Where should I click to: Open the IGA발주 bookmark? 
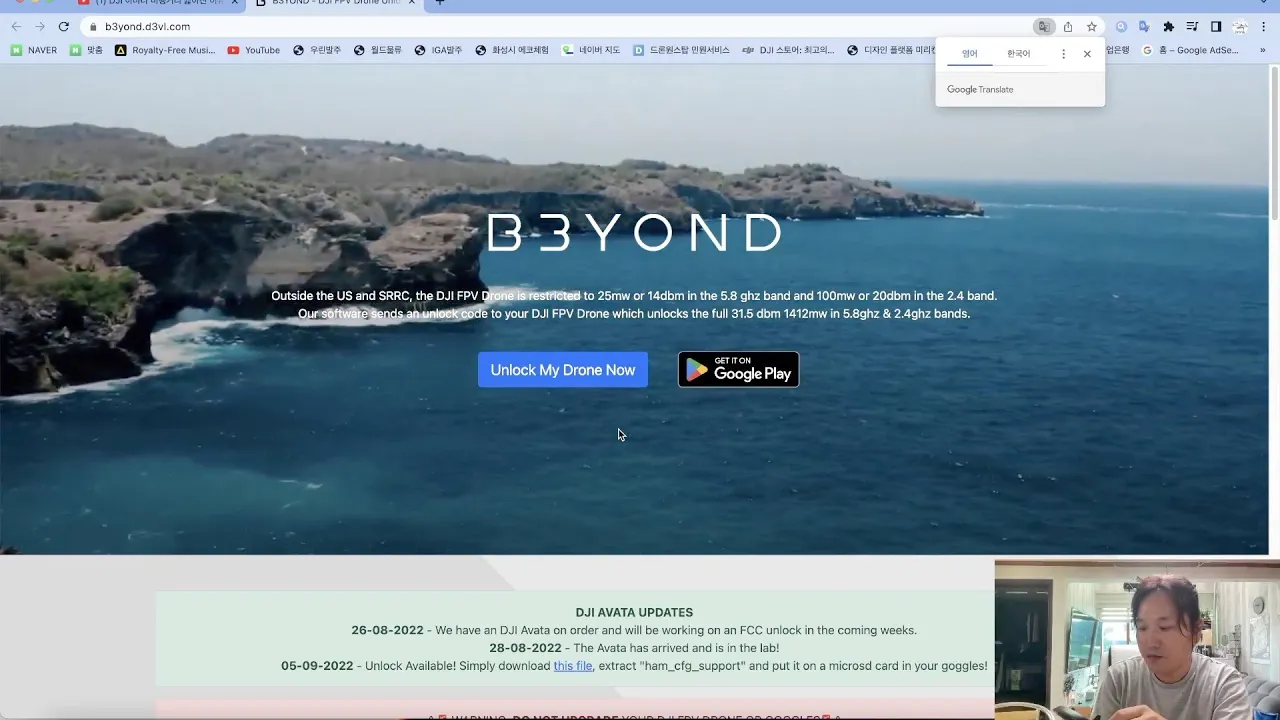[x=438, y=50]
